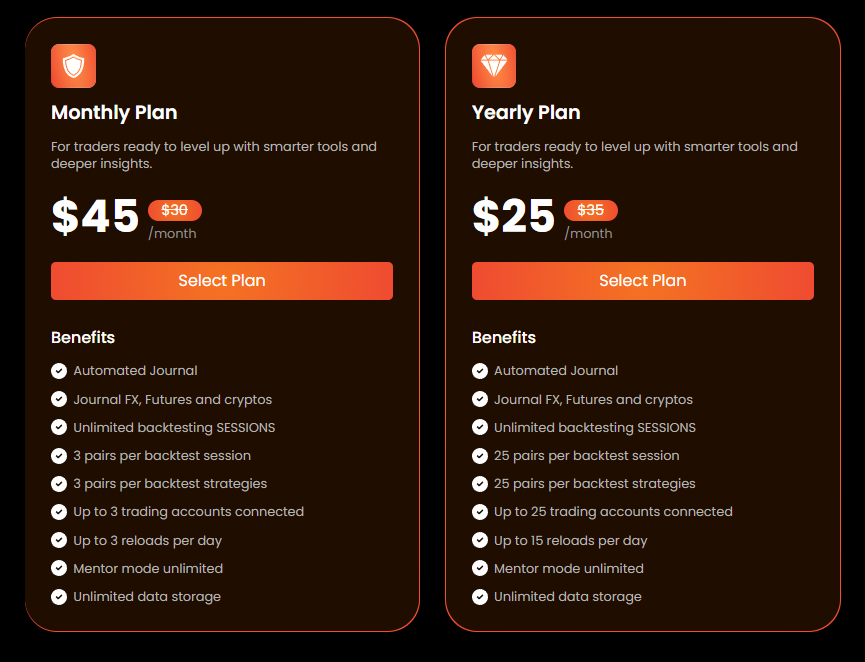Click check icon for '25 pairs per backtest strategies'
Viewport: 865px width, 662px height.
480,484
